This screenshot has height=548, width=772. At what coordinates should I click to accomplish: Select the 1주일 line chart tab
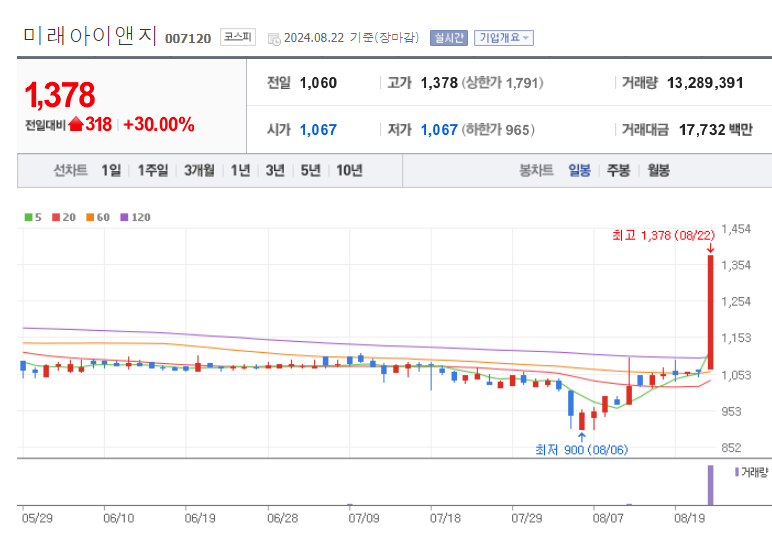click(153, 170)
